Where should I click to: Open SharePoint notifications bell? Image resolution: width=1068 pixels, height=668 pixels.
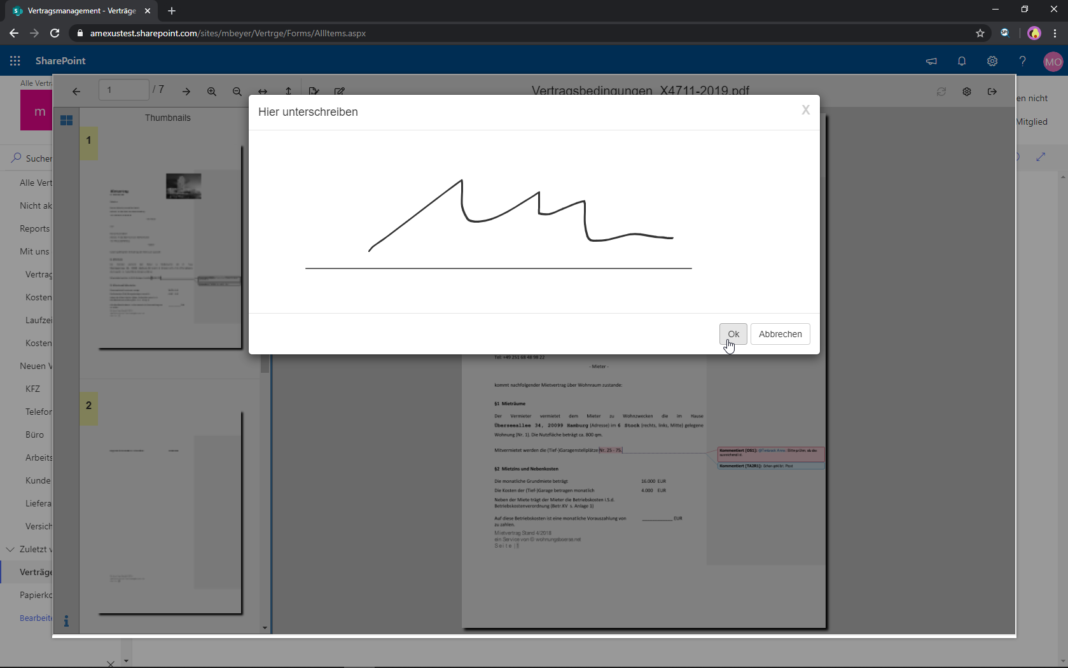pos(961,60)
